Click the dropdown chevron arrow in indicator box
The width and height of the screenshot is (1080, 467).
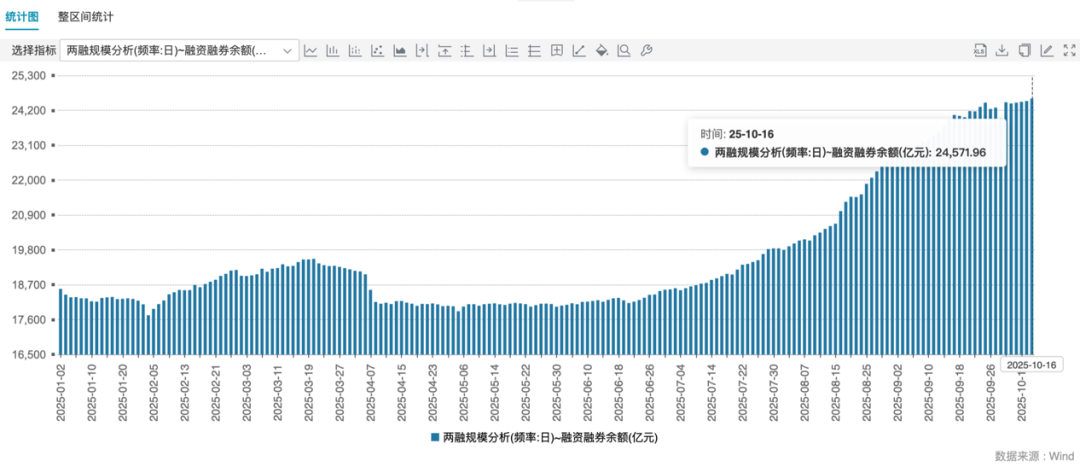pyautogui.click(x=287, y=50)
